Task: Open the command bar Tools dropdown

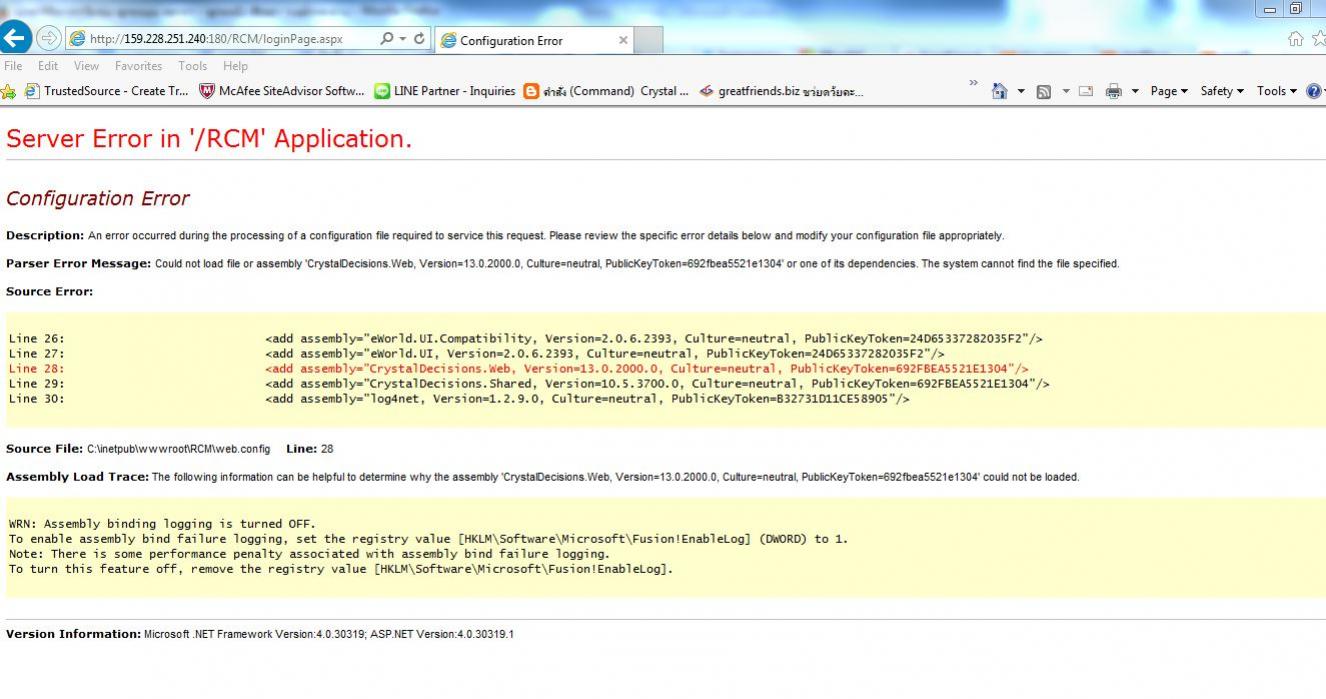Action: click(x=1276, y=91)
